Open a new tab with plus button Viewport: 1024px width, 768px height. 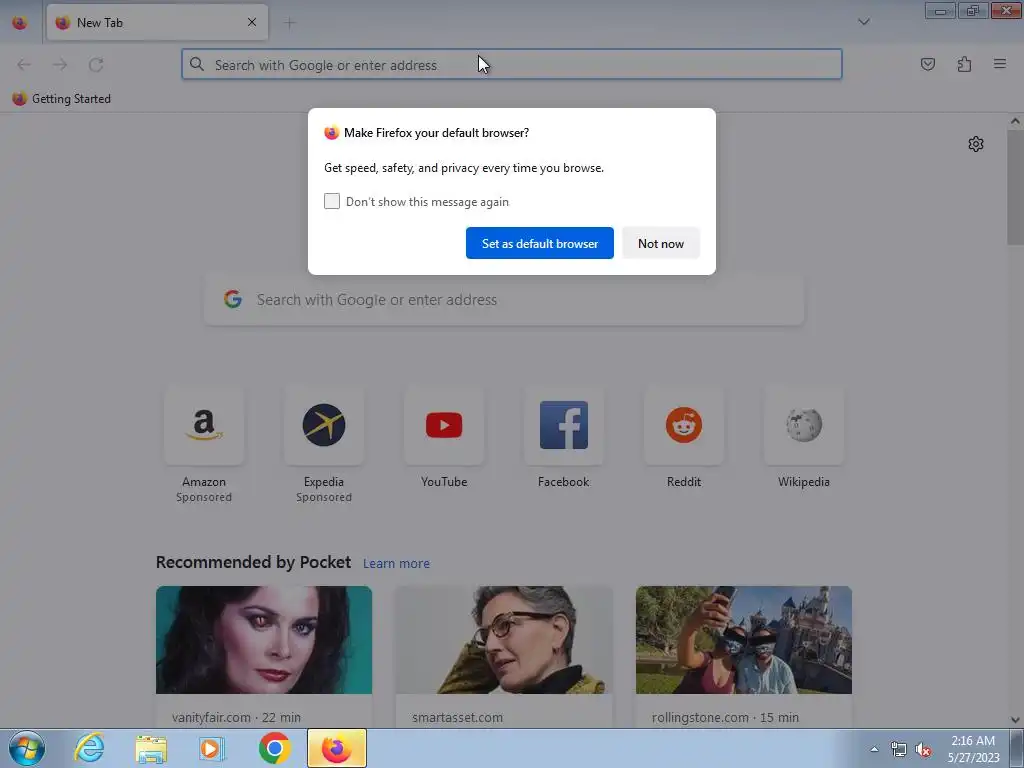pyautogui.click(x=289, y=23)
